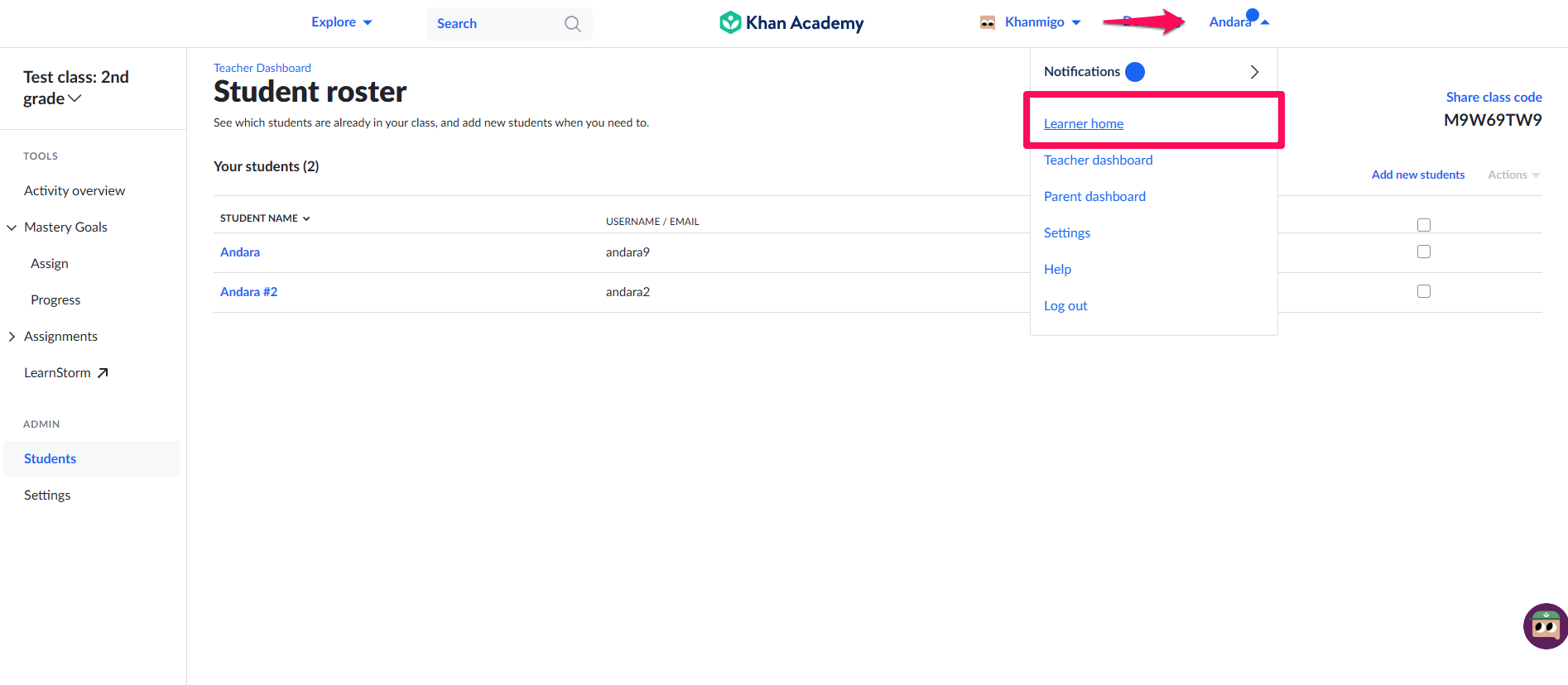The height and width of the screenshot is (685, 1568).
Task: Open student Andara's profile link
Action: coord(240,252)
